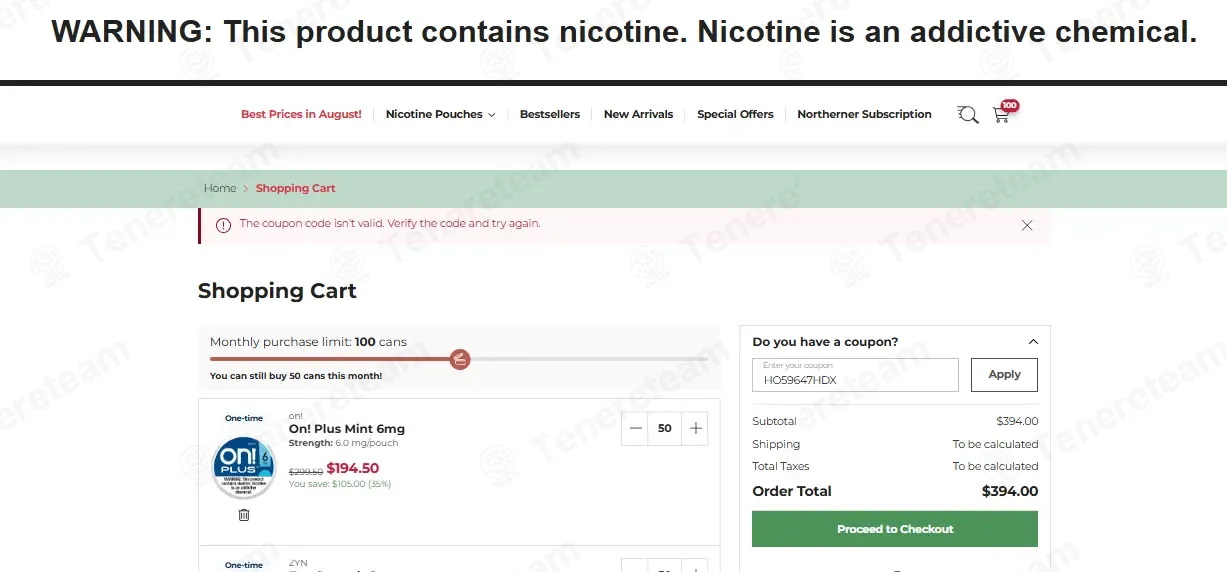Go to Home breadcrumb
Screen dimensions: 1227x572
tap(220, 188)
